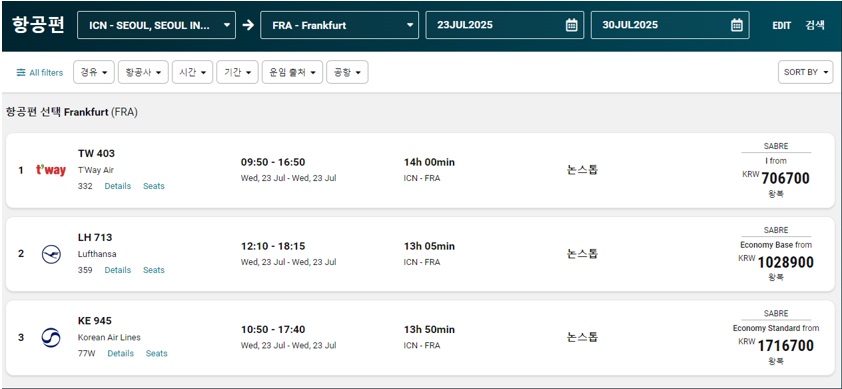Viewport: 842px width, 389px height.
Task: Click the 23JUL2025 departure date field
Action: pyautogui.click(x=505, y=25)
